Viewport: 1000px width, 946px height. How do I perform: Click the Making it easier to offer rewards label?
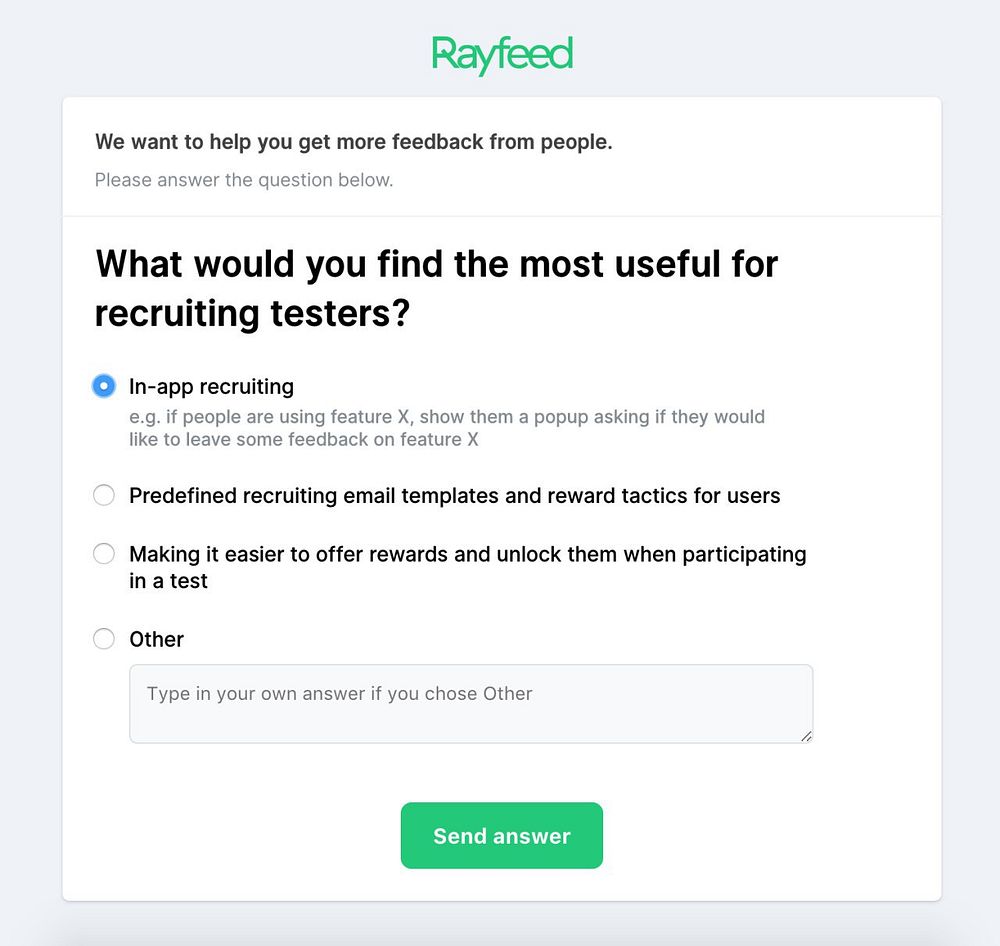click(x=467, y=554)
